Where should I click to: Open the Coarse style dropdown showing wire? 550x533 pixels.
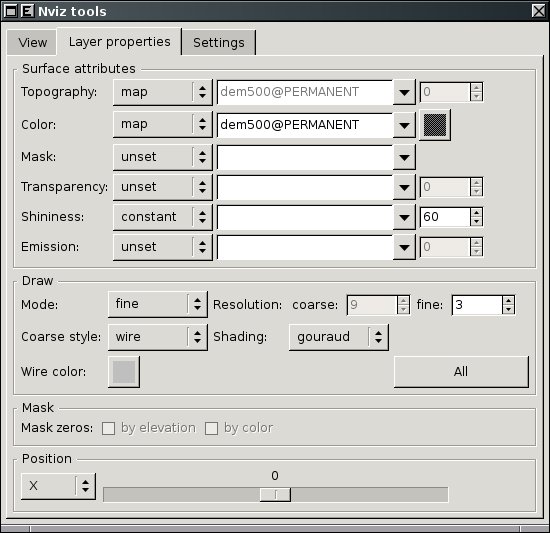(158, 337)
